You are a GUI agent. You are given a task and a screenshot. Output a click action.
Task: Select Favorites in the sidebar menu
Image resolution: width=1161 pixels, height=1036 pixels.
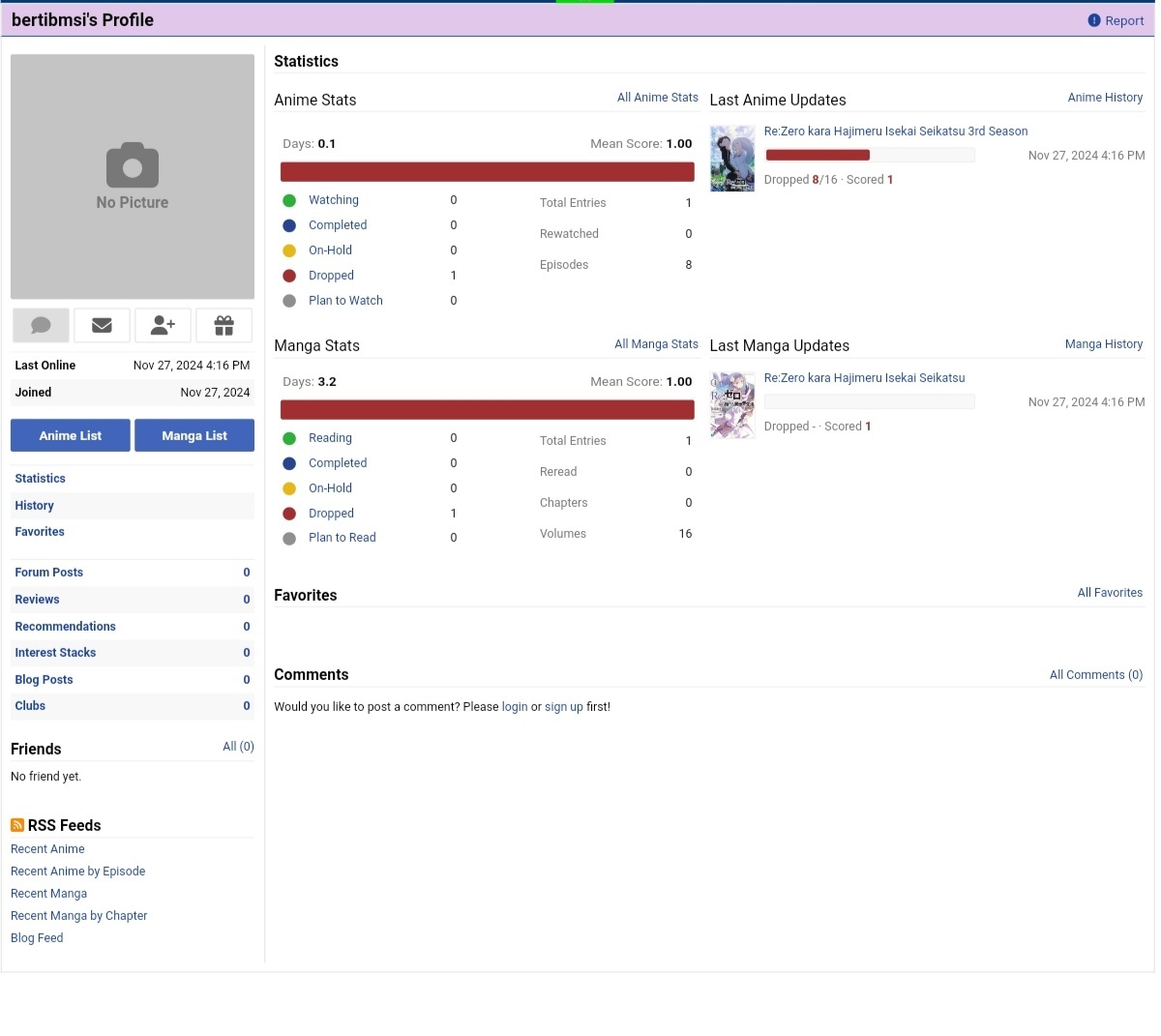[x=40, y=532]
